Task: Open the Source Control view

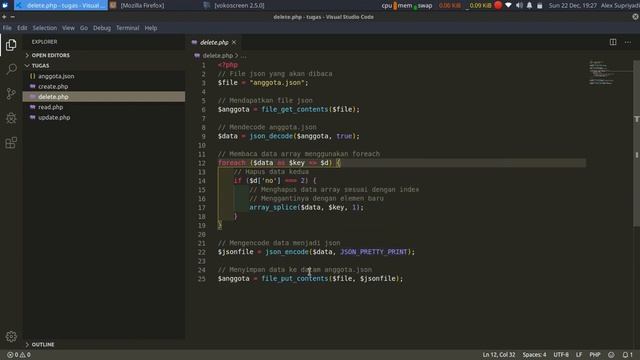Action: pyautogui.click(x=11, y=93)
